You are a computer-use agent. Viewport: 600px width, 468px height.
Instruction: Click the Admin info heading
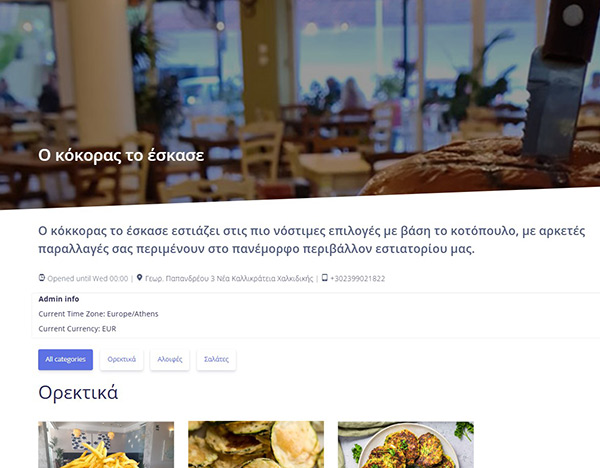[x=59, y=299]
